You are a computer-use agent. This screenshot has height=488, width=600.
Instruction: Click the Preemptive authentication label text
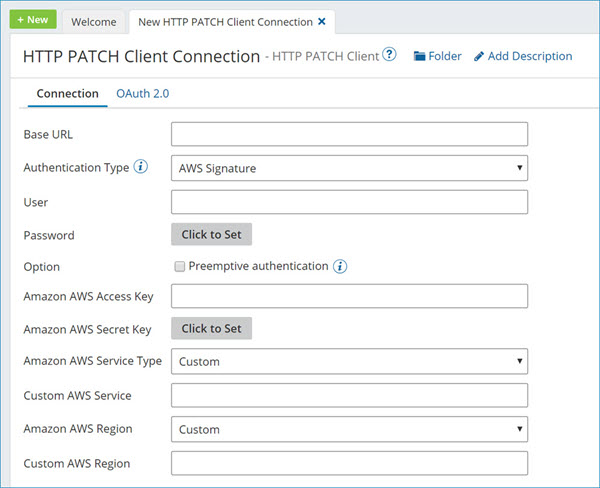[258, 266]
